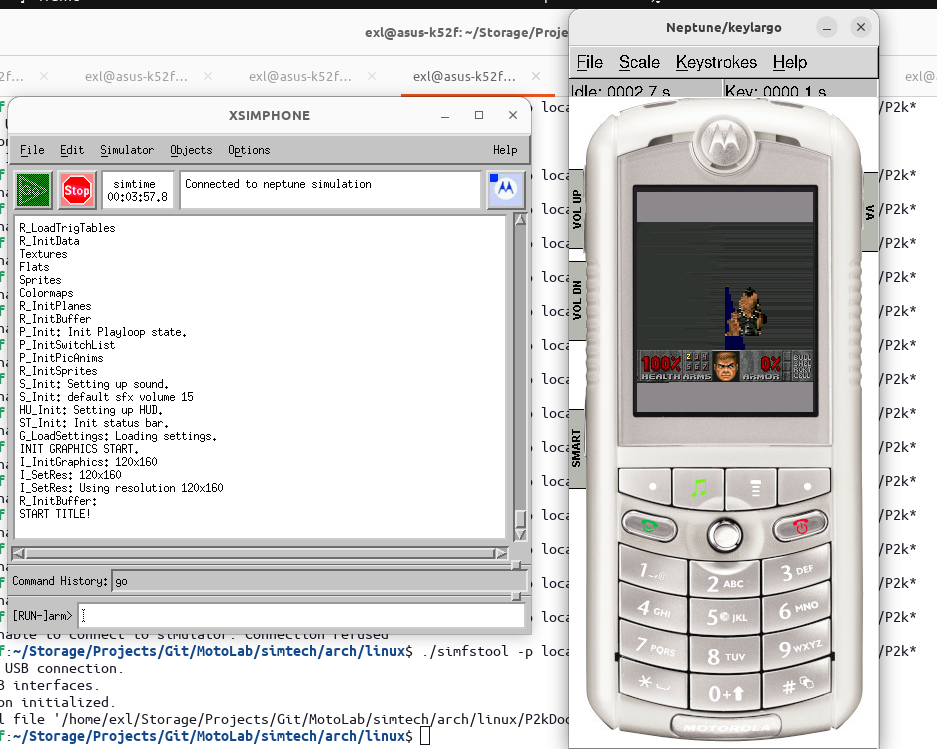Screen dimensions: 937x749
Task: Click right arrow of XSIMPHONE horizontal scrollbar
Action: [501, 554]
